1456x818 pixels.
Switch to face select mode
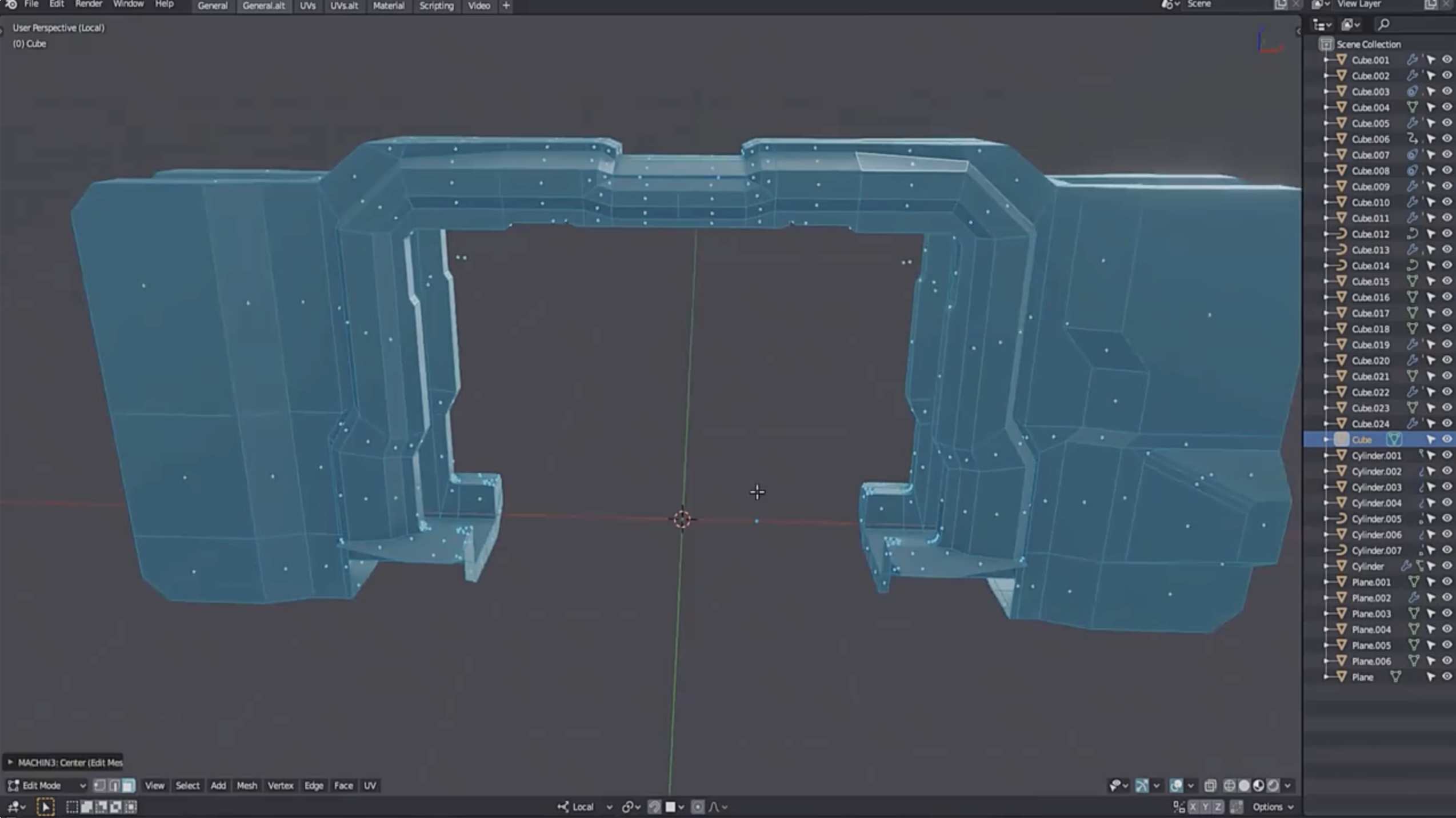(129, 785)
